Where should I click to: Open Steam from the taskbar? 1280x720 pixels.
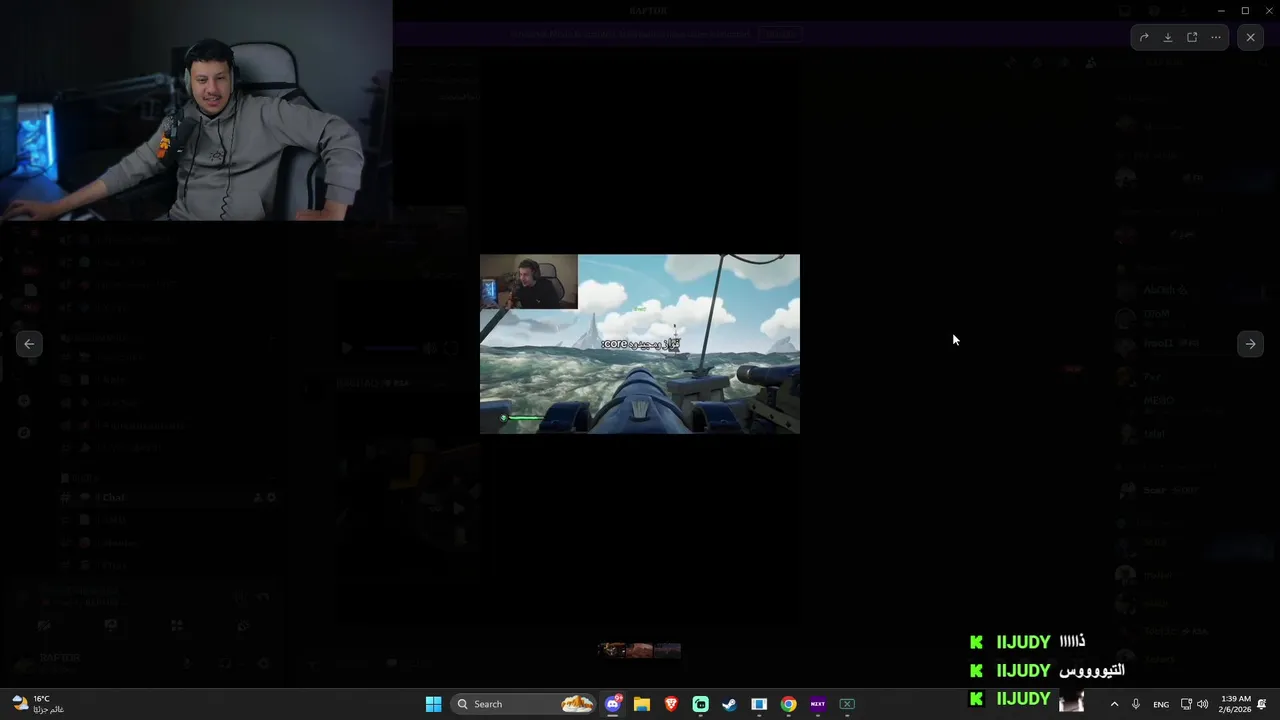point(730,704)
